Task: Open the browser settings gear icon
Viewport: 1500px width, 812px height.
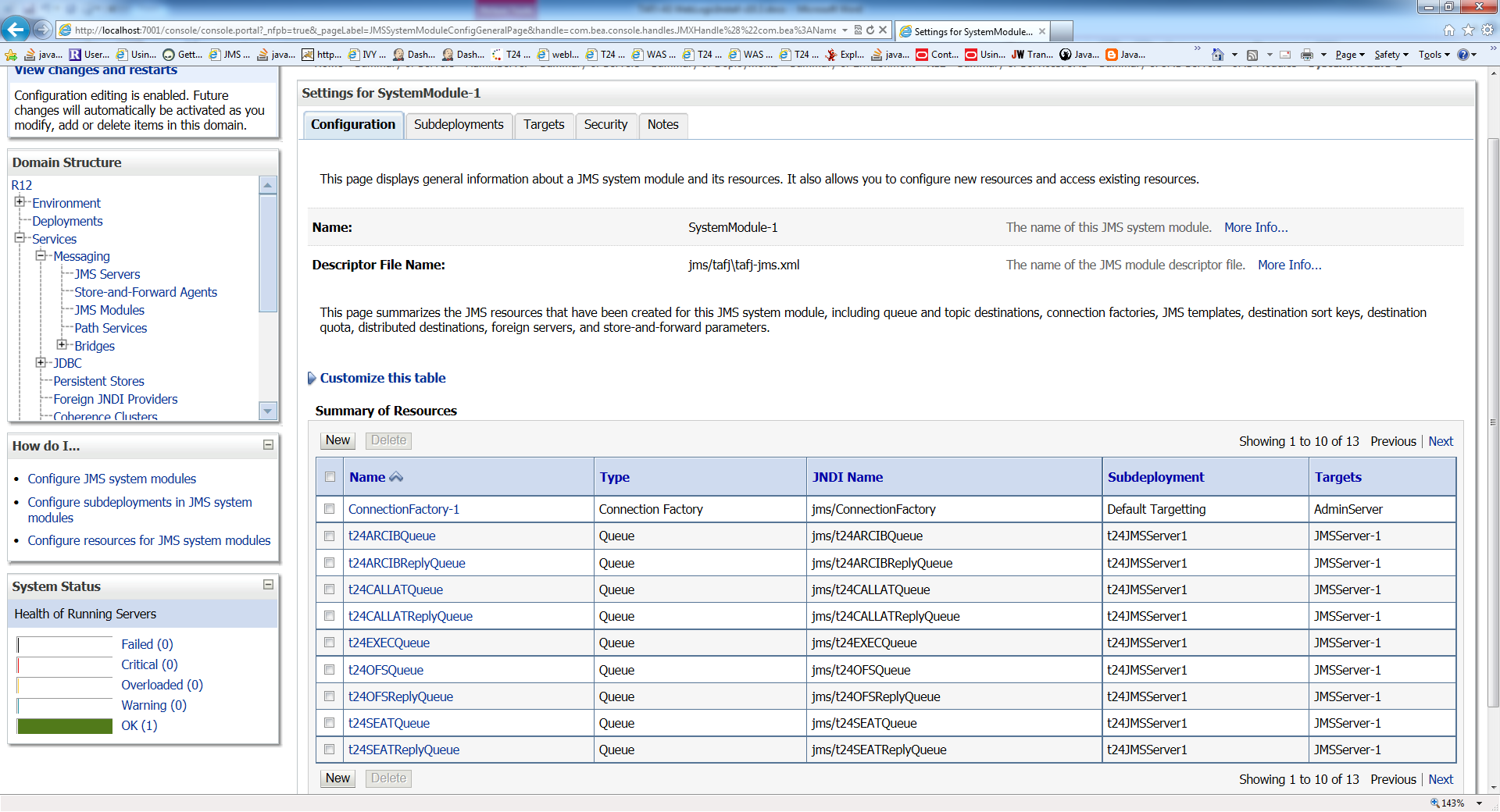Action: click(1487, 30)
